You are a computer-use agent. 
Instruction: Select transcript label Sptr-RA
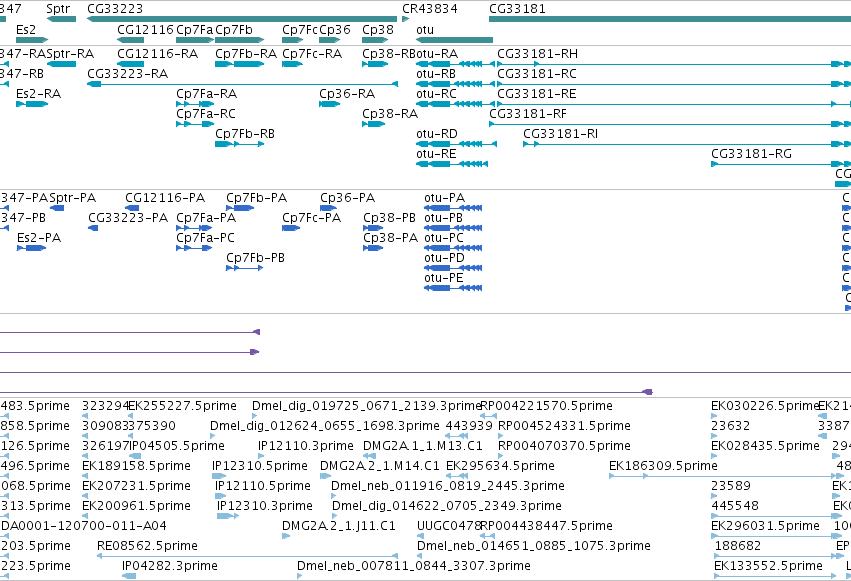point(71,54)
